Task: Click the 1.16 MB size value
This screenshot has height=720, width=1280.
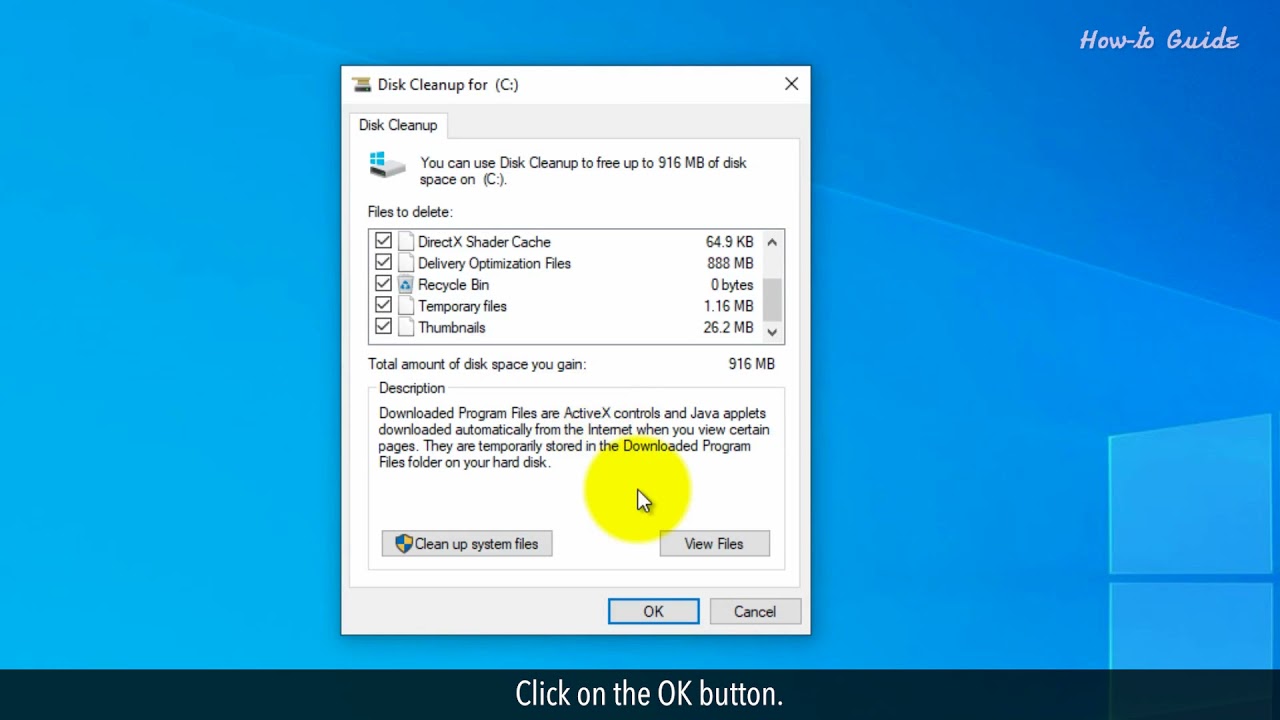Action: click(x=728, y=306)
